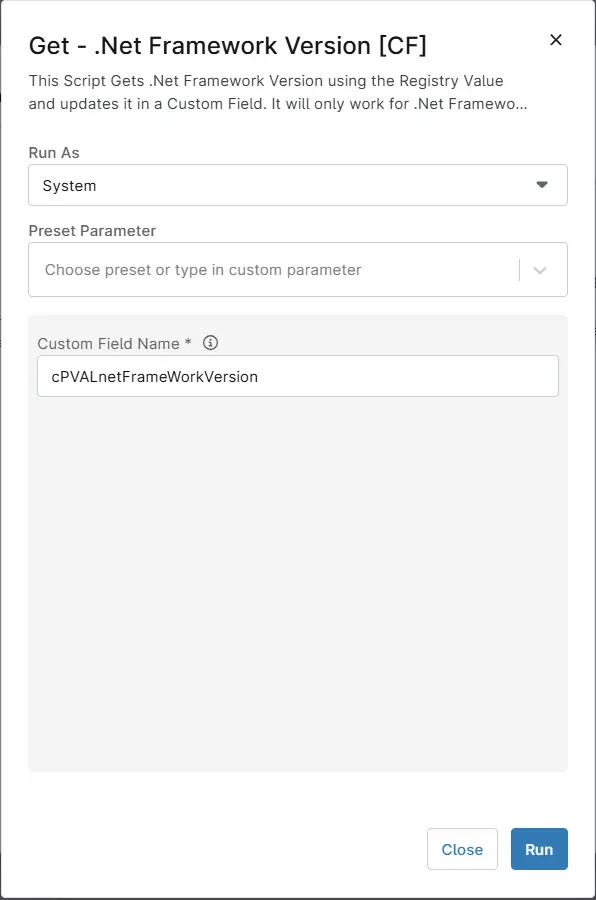Click the Close button

462,849
